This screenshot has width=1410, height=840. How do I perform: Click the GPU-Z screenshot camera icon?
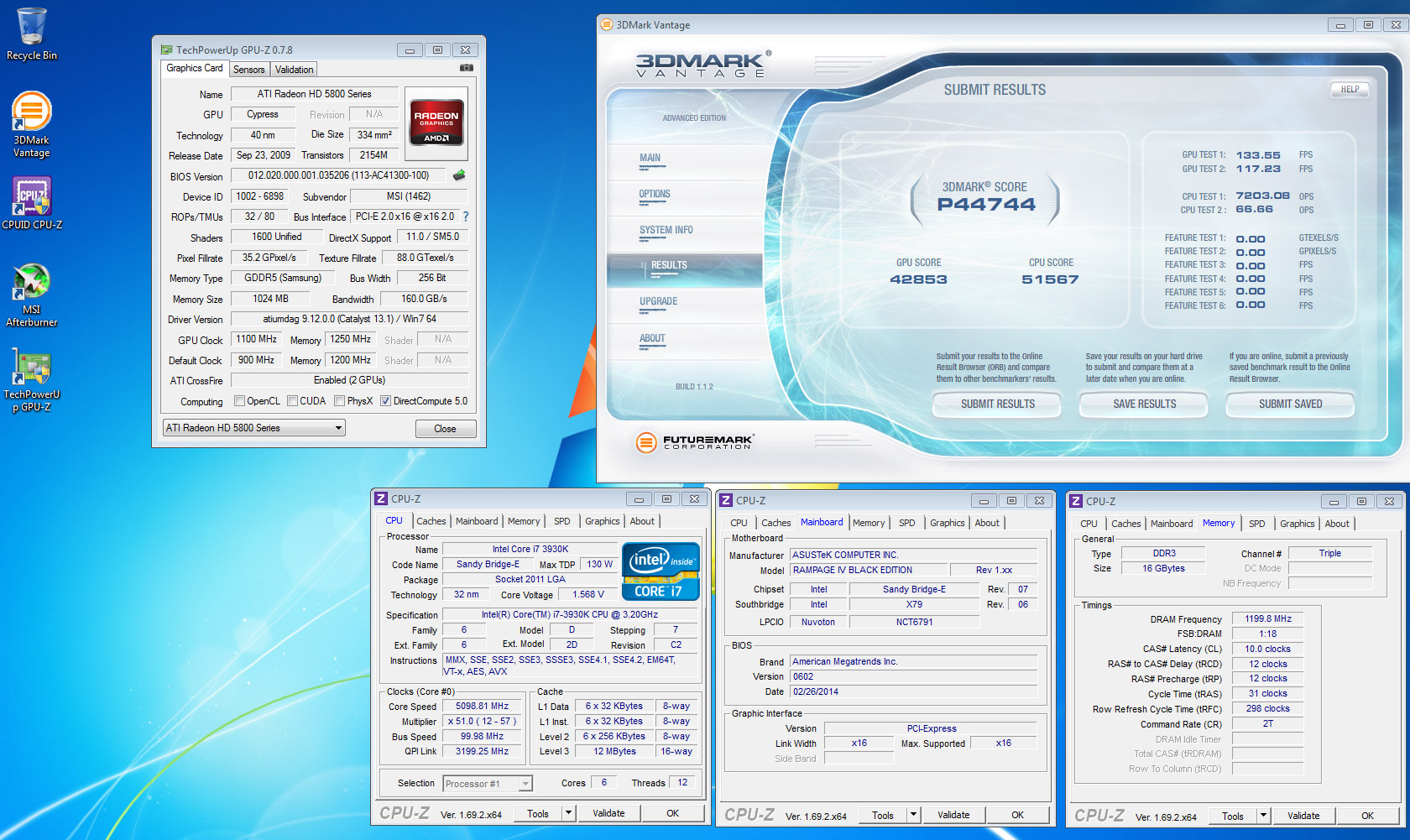pos(467,68)
